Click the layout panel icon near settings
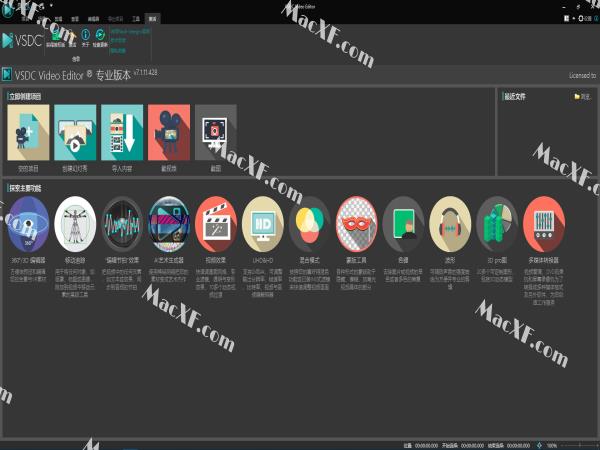This screenshot has width=600, height=450. [x=567, y=18]
